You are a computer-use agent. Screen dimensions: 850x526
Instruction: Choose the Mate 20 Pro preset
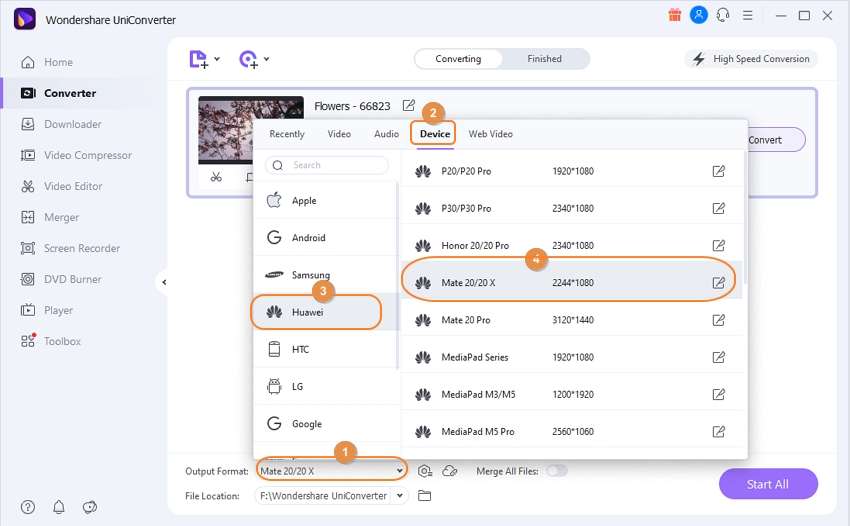click(x=571, y=320)
